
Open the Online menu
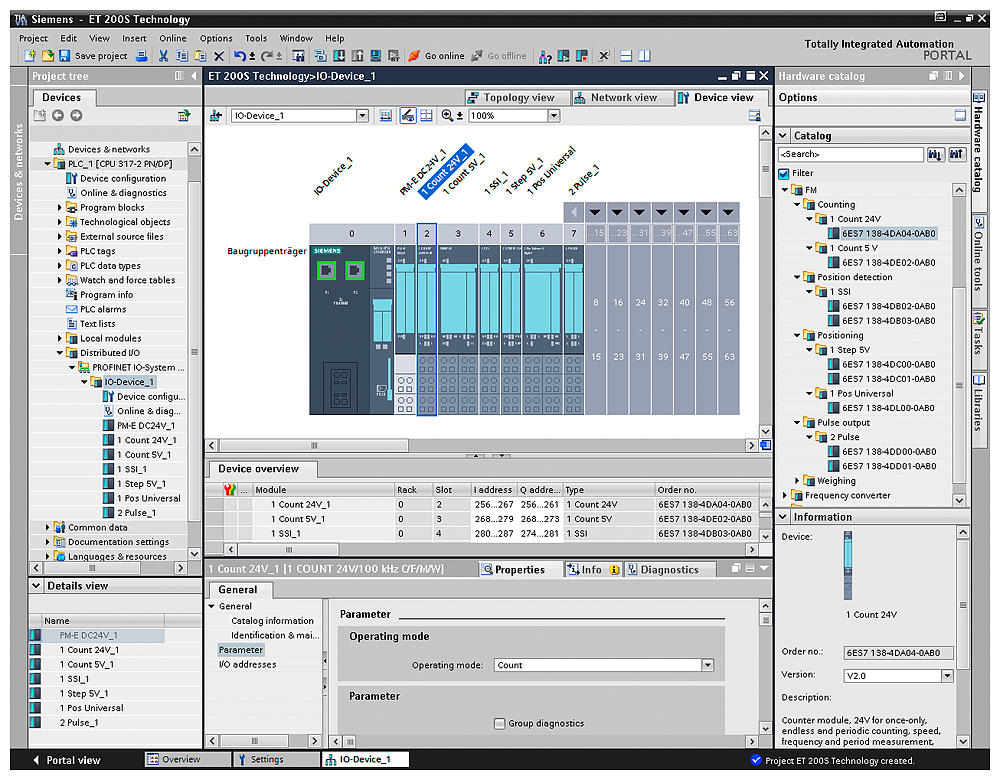pos(173,38)
